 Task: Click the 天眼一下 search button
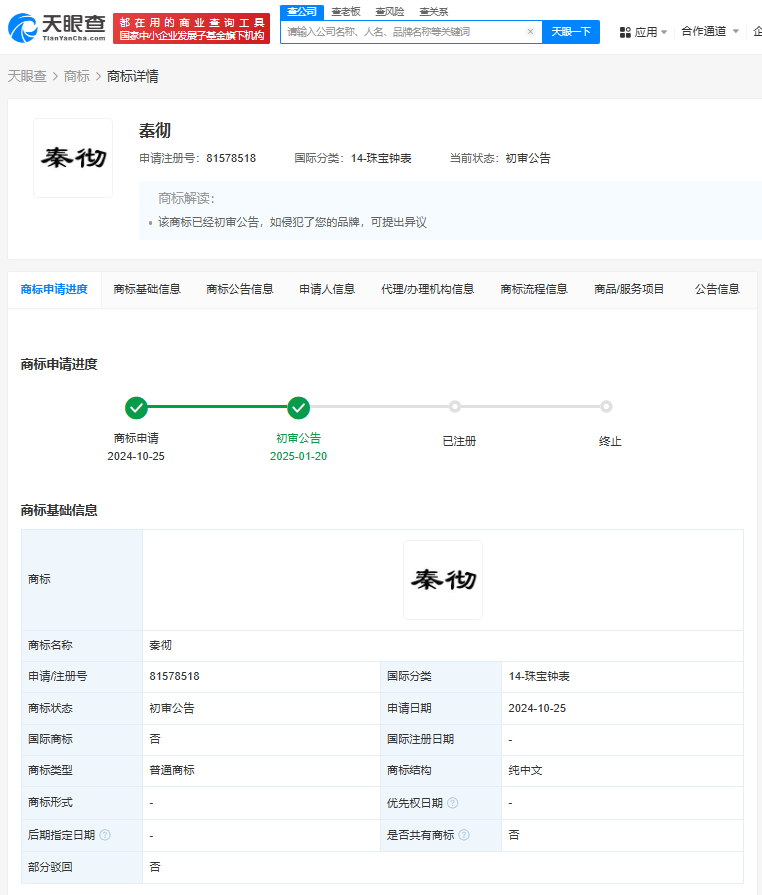coord(571,32)
